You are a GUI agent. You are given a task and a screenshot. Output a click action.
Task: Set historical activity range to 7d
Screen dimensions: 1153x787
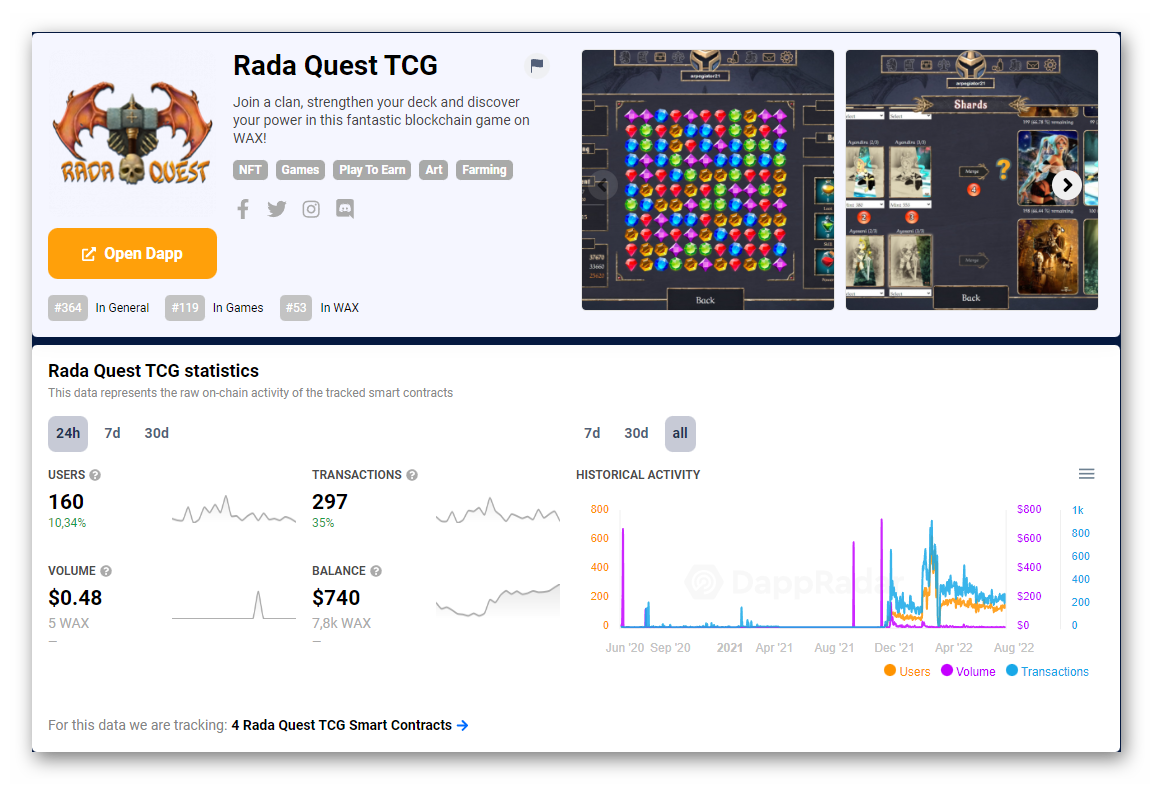(x=592, y=433)
